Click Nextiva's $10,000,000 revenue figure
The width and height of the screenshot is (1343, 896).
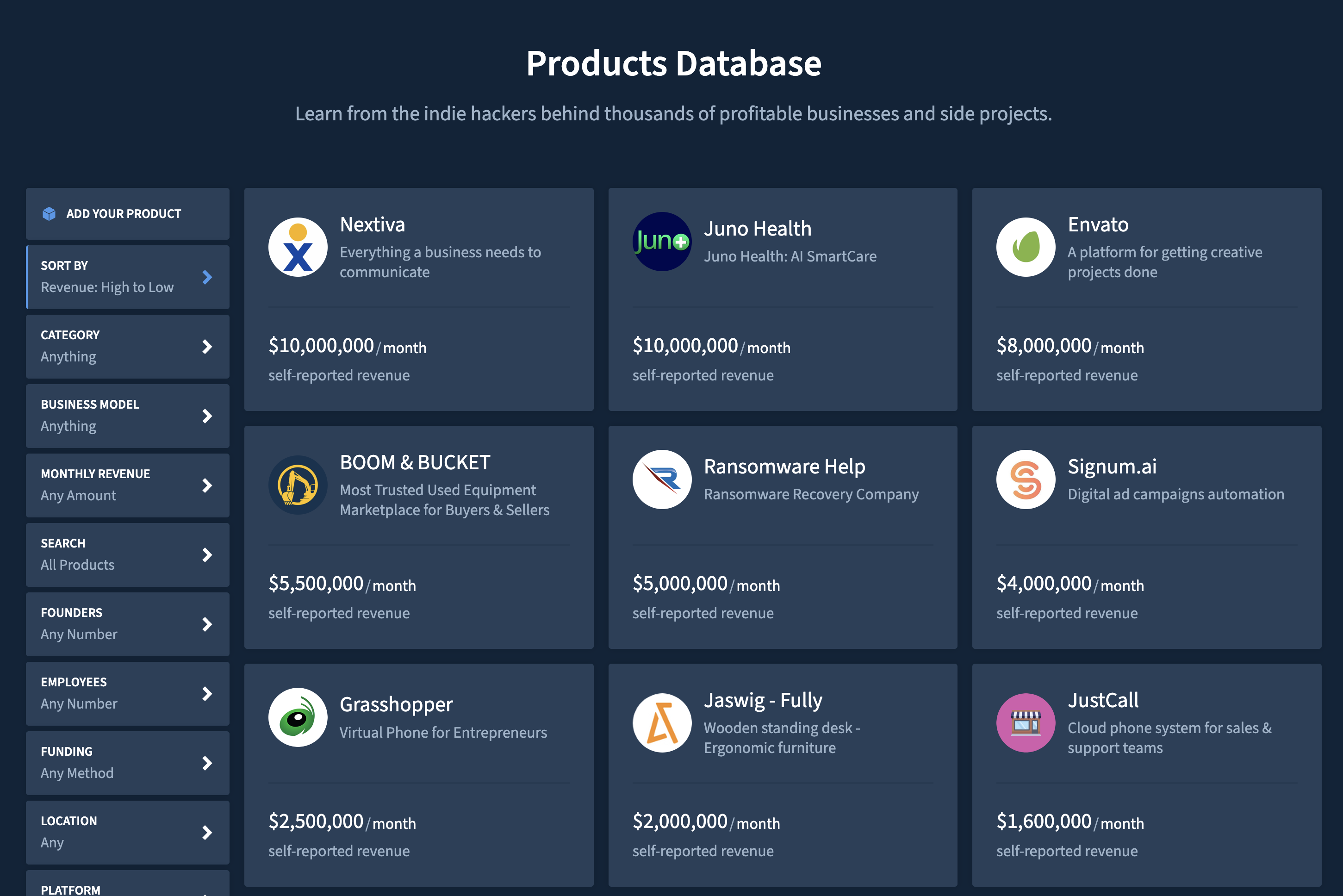click(x=321, y=346)
